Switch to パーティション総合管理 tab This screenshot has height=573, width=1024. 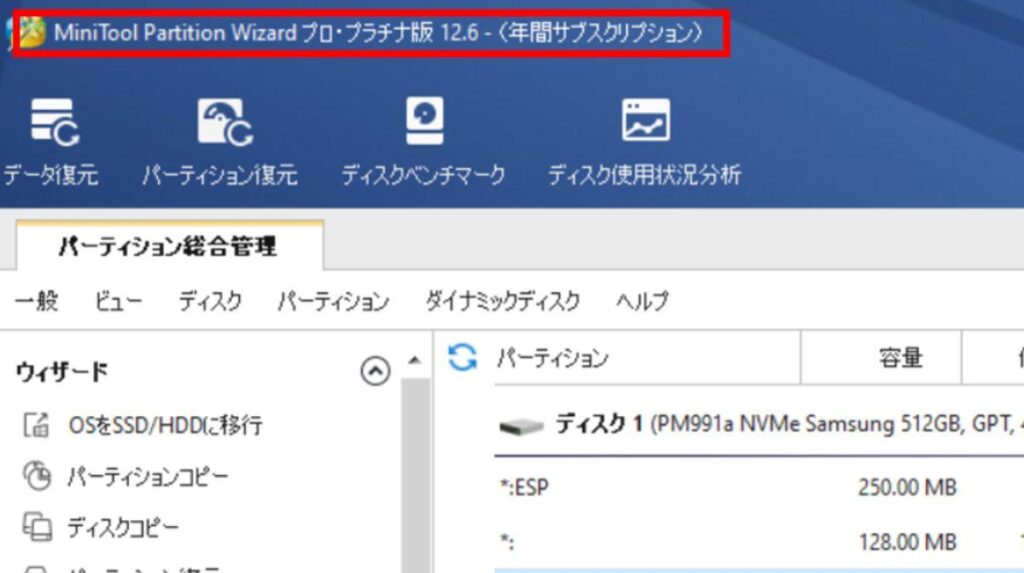click(169, 246)
